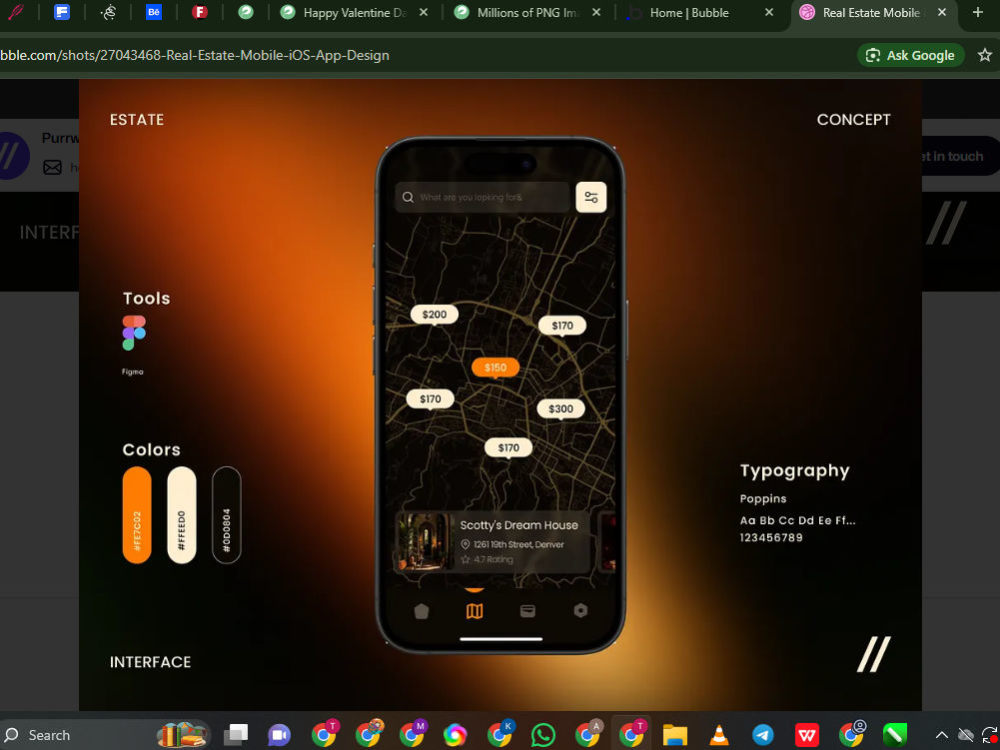Open Chrome profile A from taskbar
This screenshot has width=1000, height=750.
click(x=588, y=734)
